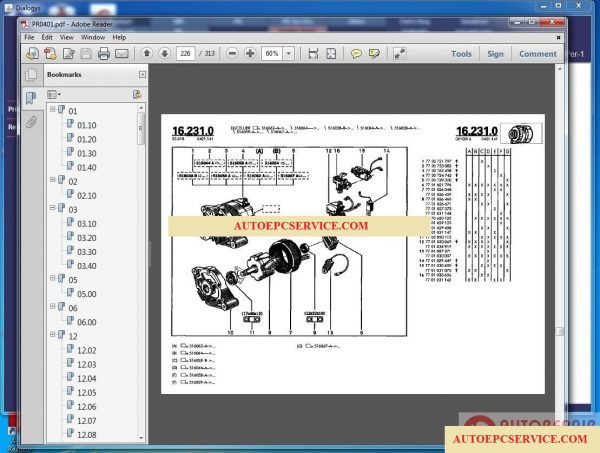The image size is (600, 453).
Task: Collapse bookmark group 01
Action: click(53, 109)
